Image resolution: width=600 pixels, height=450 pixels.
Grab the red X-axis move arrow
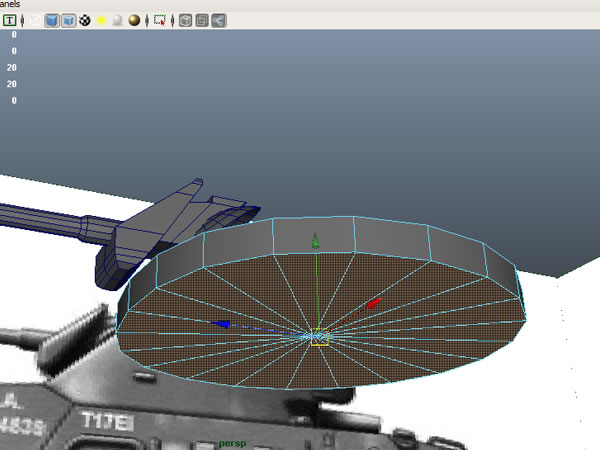(x=373, y=303)
